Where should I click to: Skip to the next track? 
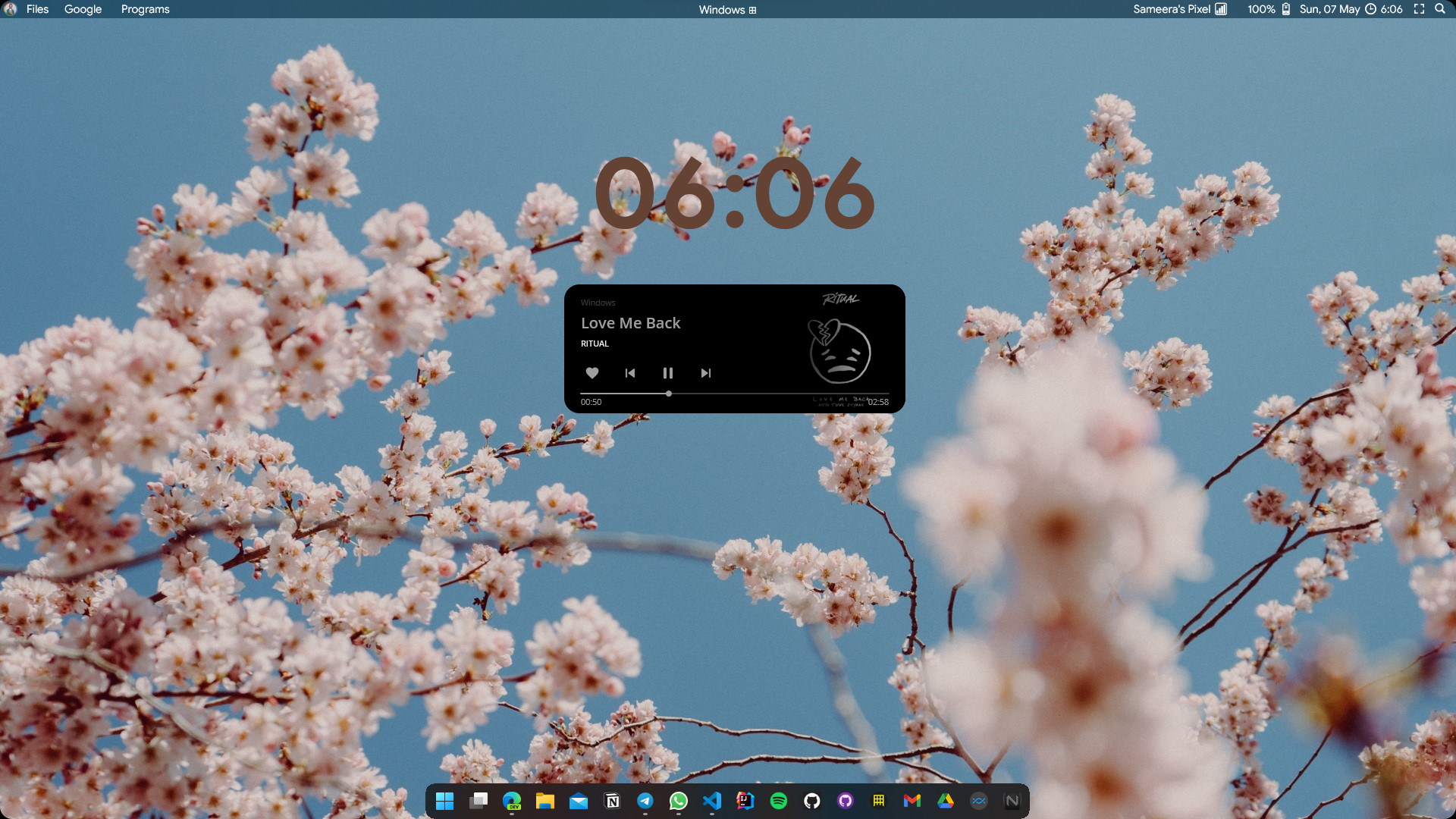coord(706,373)
